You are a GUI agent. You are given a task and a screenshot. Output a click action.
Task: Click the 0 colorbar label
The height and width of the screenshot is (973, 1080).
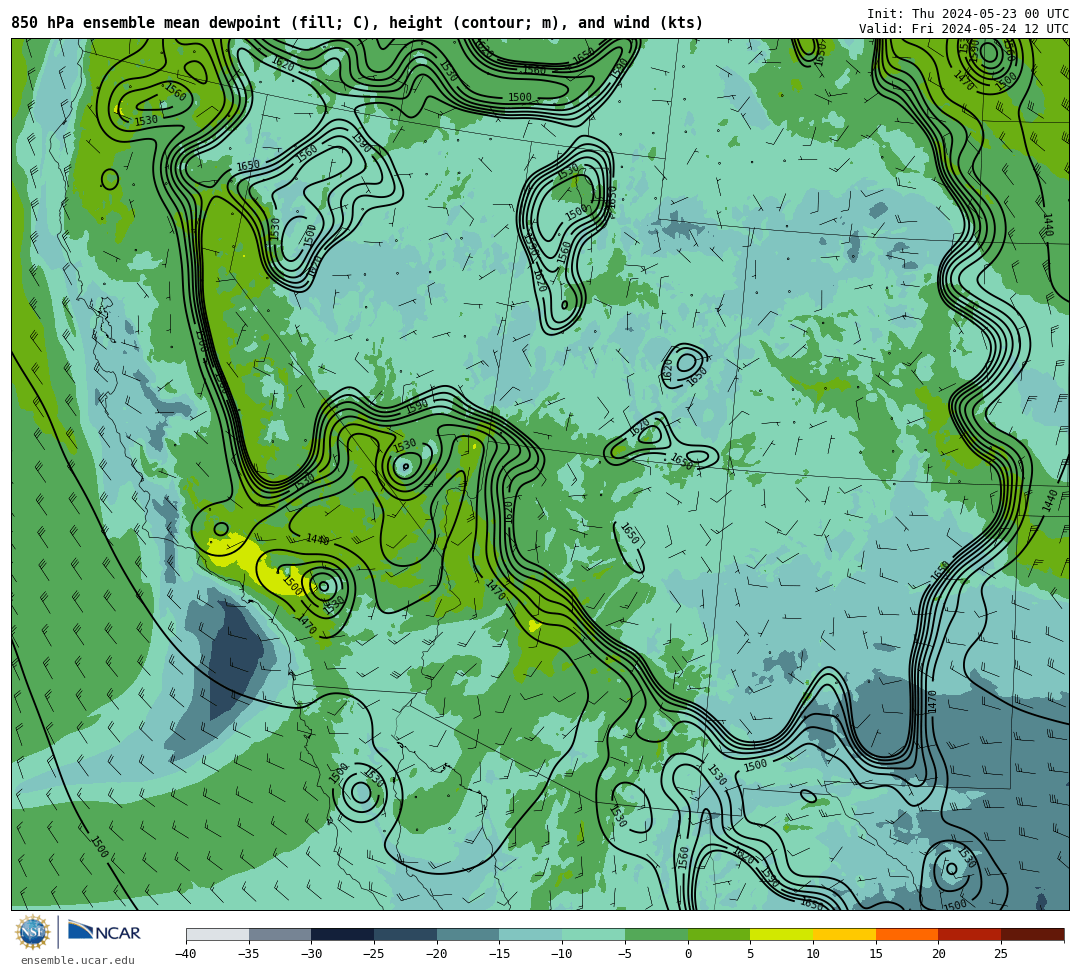pos(687,954)
